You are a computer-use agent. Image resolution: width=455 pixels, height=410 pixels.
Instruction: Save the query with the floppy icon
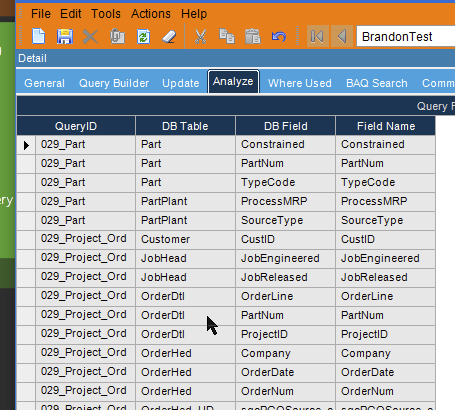[x=65, y=36]
